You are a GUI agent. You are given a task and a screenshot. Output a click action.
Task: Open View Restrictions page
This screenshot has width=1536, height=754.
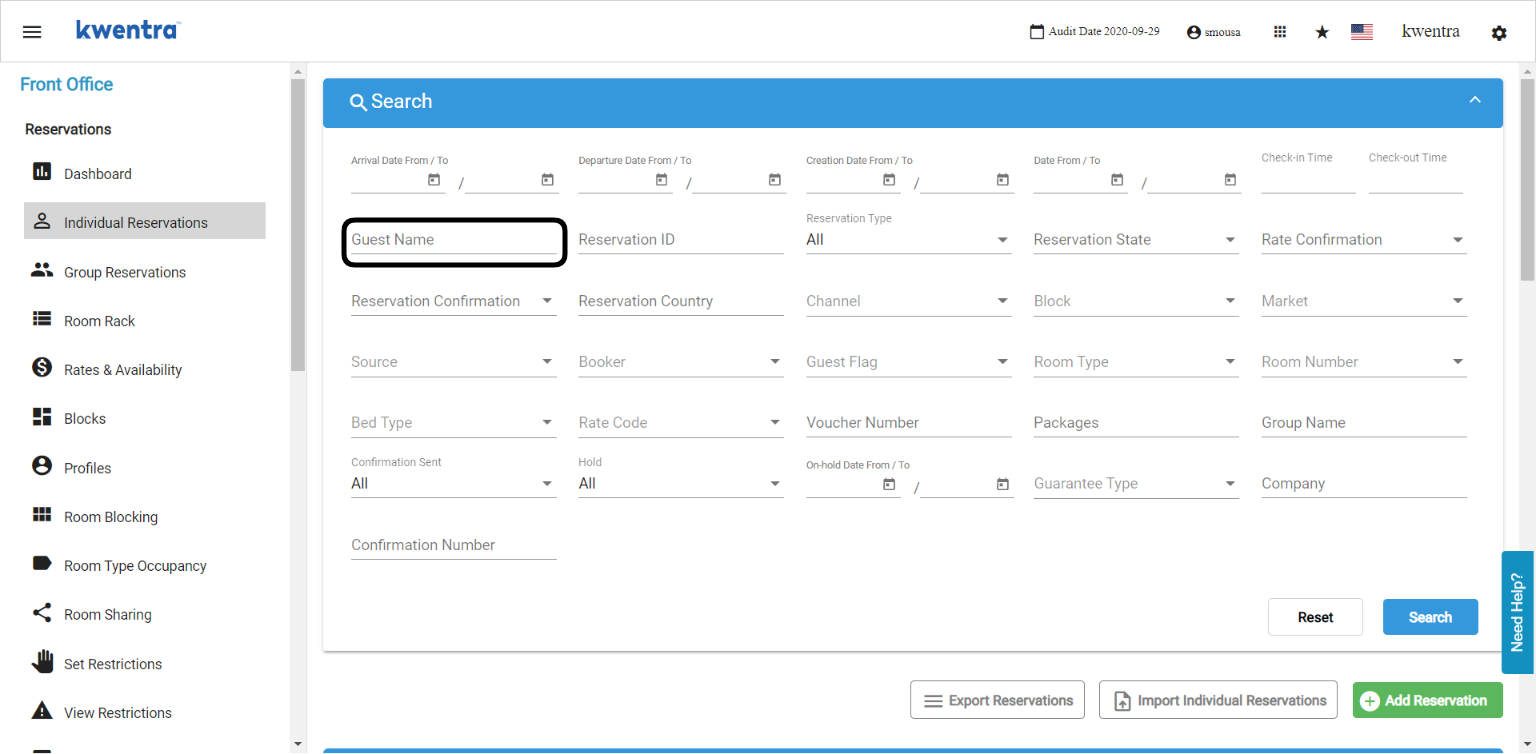pos(145,712)
